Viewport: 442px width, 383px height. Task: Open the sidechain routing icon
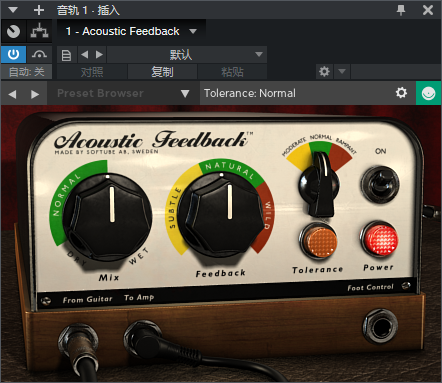39,31
